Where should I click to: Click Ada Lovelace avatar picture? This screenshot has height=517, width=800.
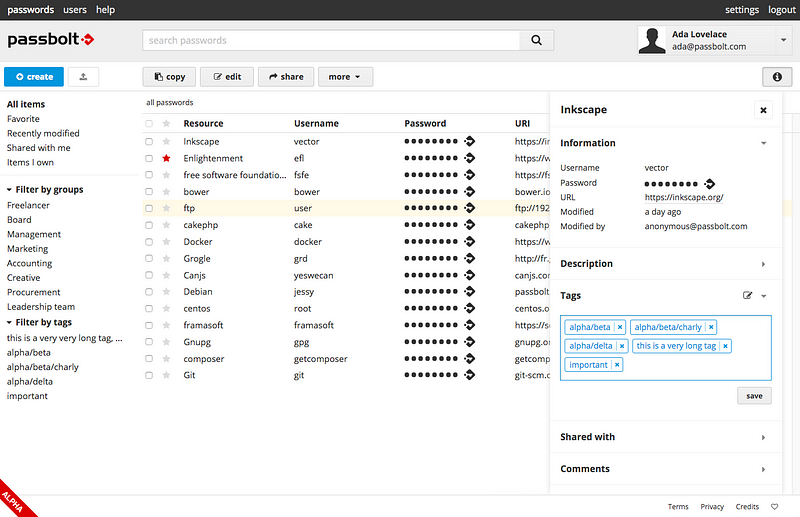(652, 40)
